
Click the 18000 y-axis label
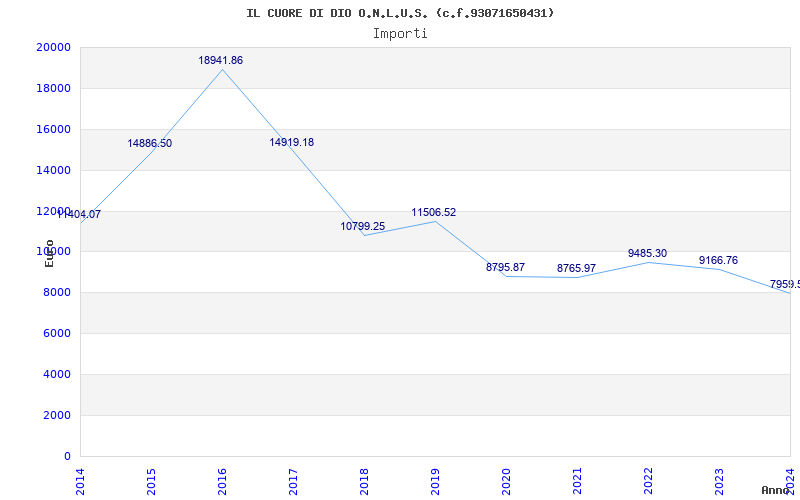[x=54, y=88]
